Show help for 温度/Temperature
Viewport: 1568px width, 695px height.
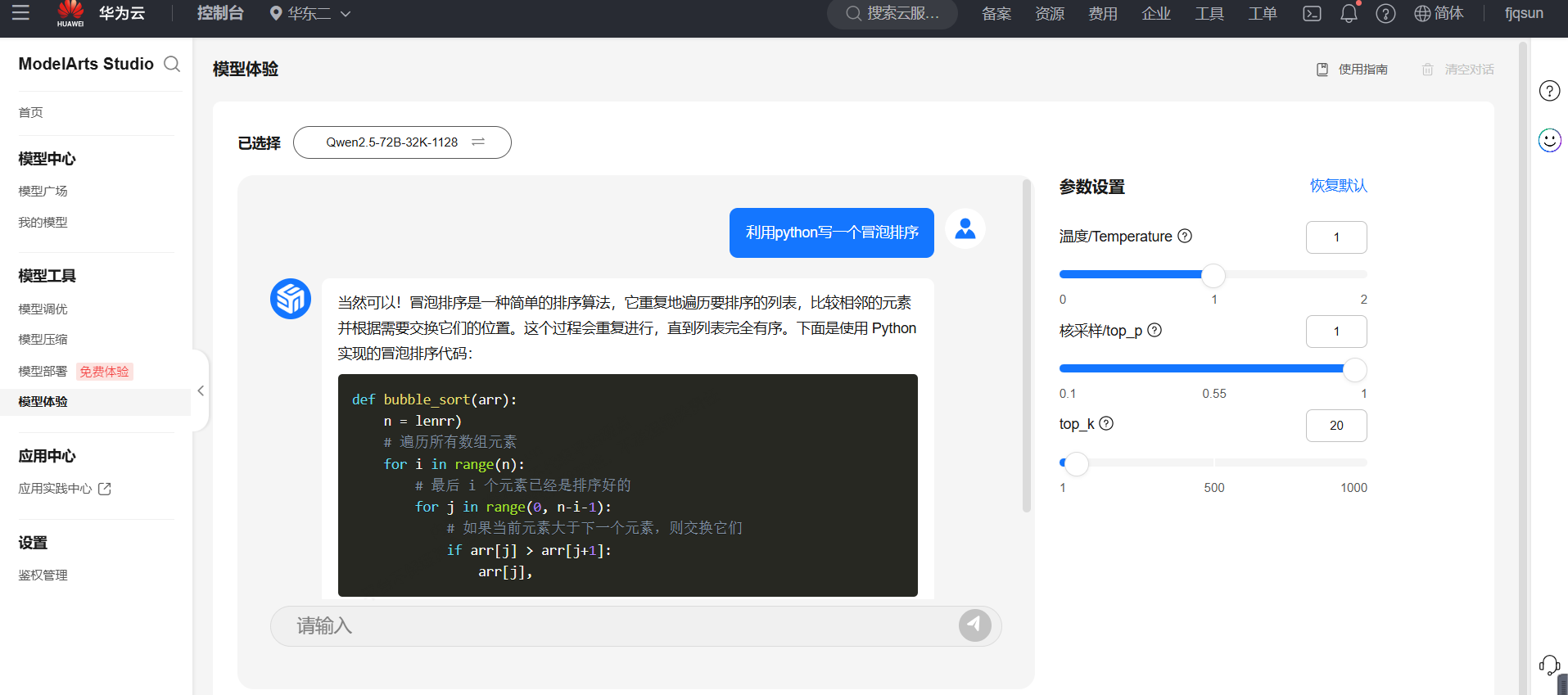pos(1185,236)
